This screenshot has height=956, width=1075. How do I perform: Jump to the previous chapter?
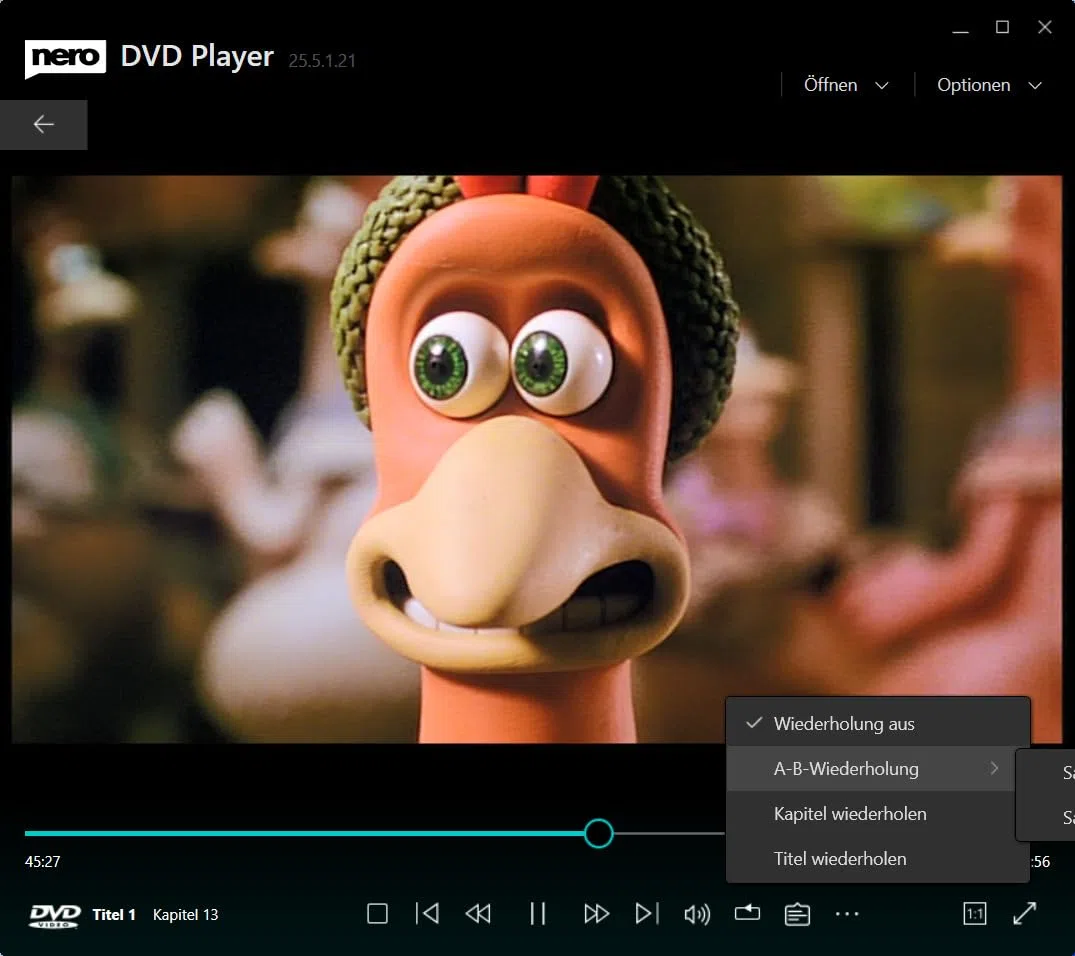(x=428, y=913)
